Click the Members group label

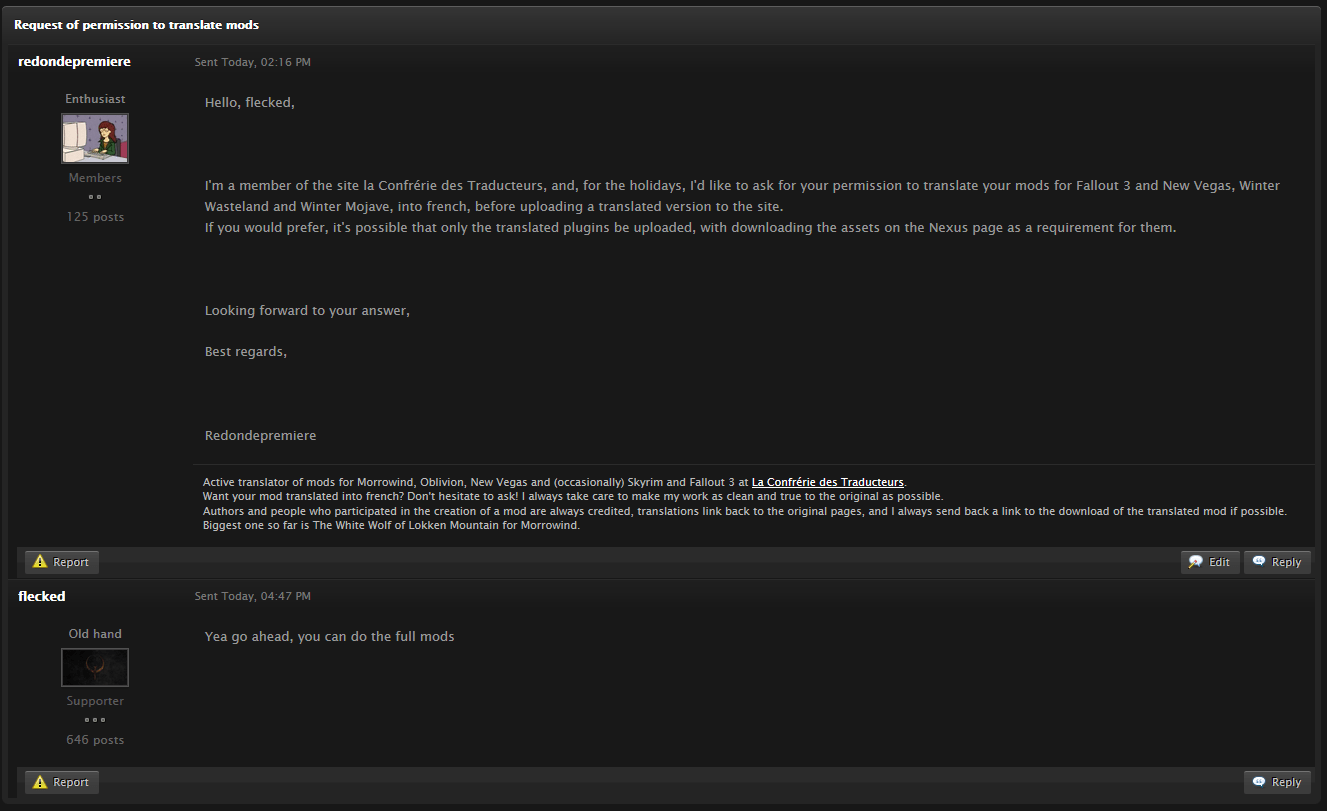[95, 178]
